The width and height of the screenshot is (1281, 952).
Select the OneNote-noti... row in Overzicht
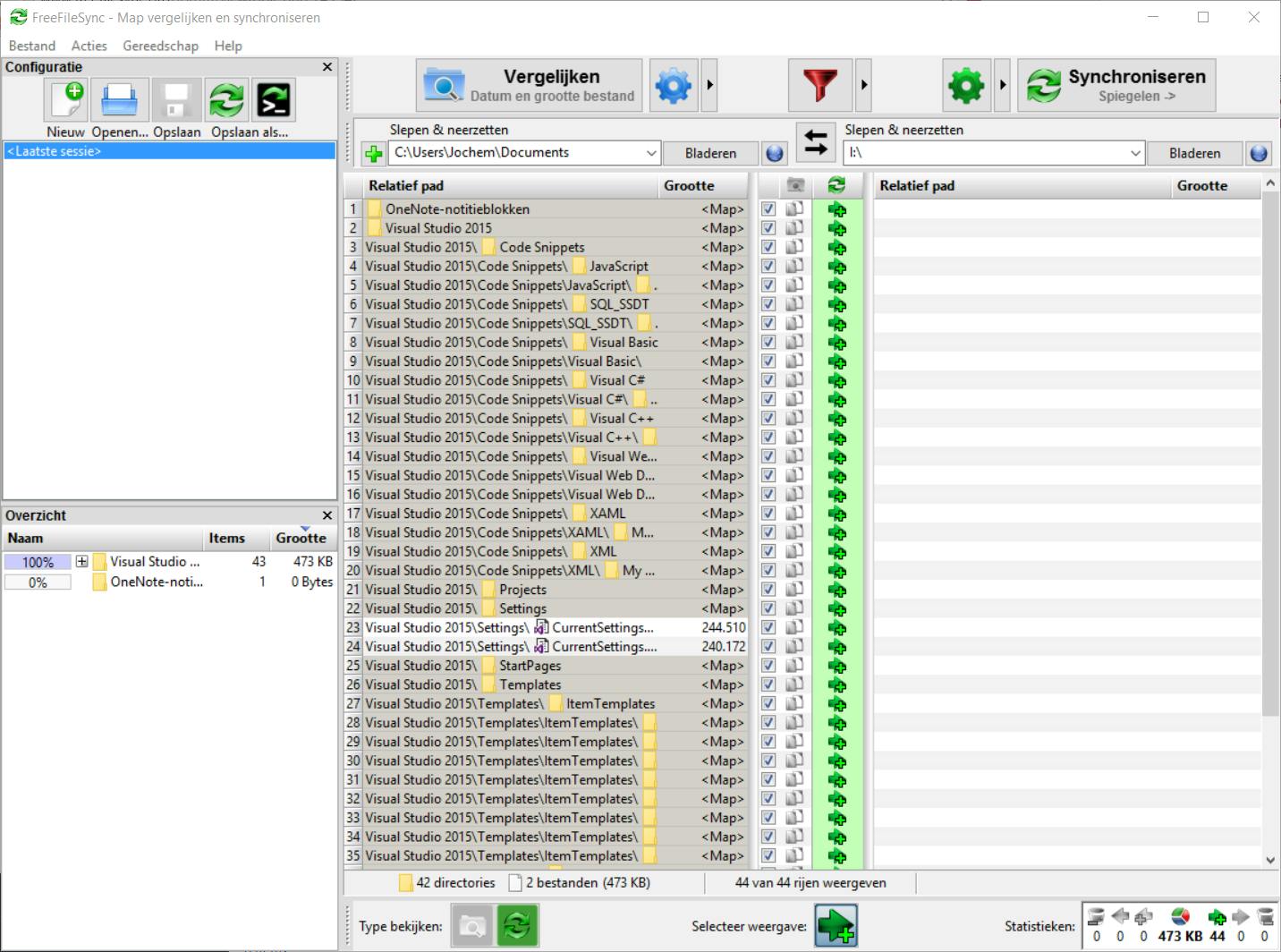click(x=169, y=582)
